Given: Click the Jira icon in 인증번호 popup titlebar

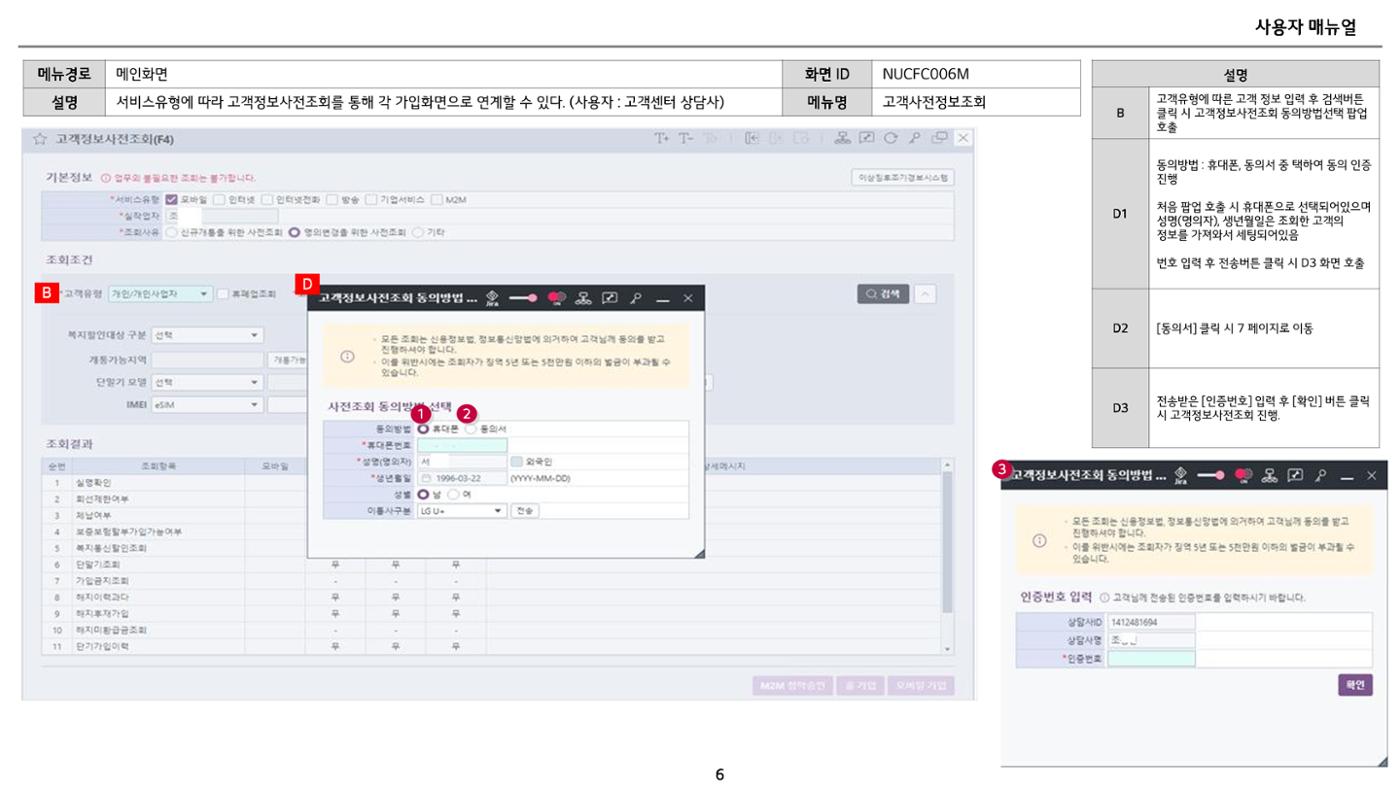Looking at the screenshot, I should coord(1179,477).
